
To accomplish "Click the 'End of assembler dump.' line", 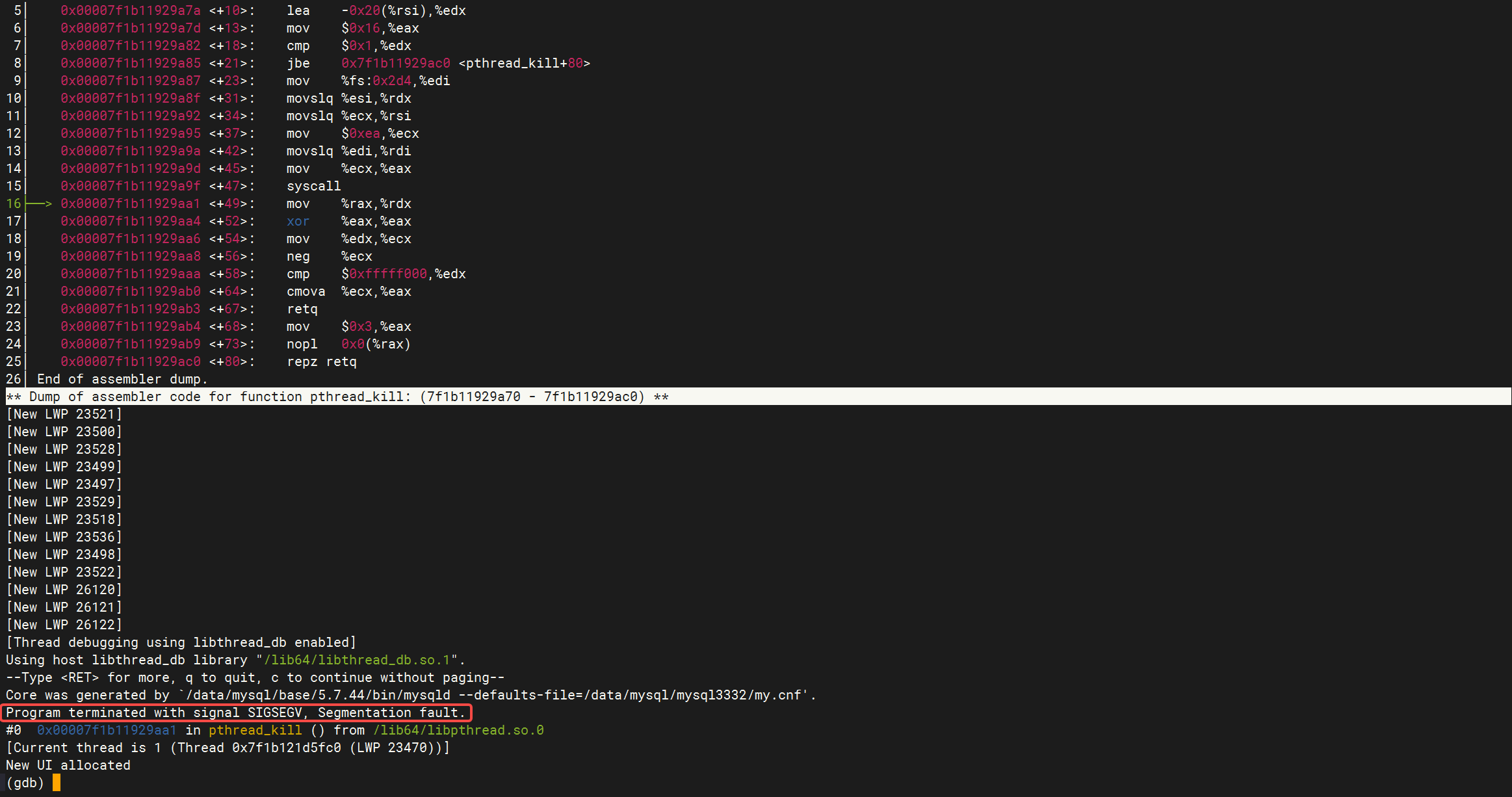I will click(x=122, y=380).
